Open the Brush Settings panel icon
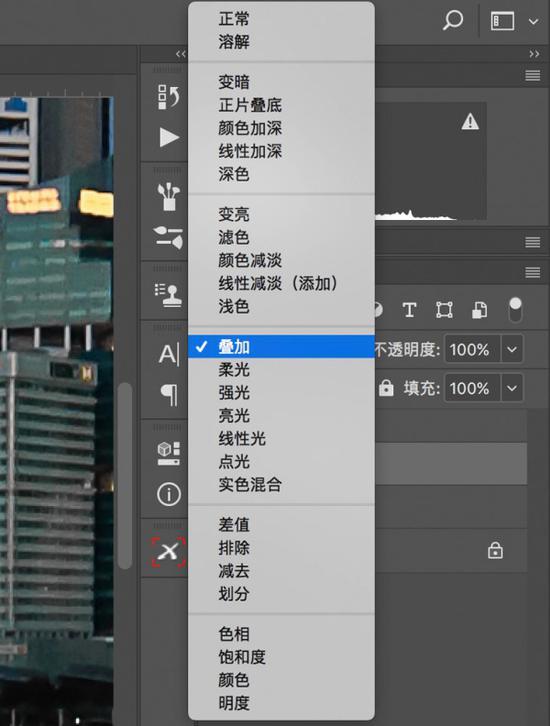 (169, 237)
